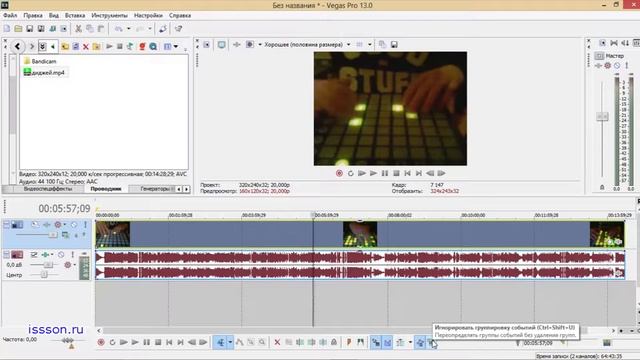Open audio track FX icon
Viewport: 640px width, 360px height.
45,255
